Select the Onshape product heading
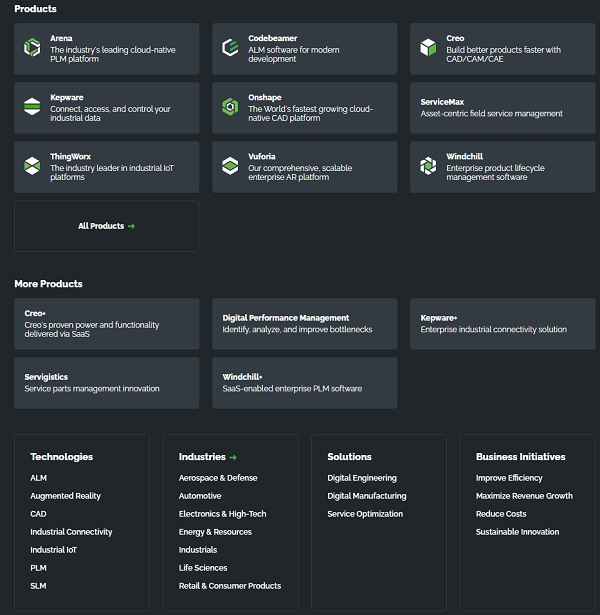Image resolution: width=600 pixels, height=615 pixels. [x=265, y=97]
